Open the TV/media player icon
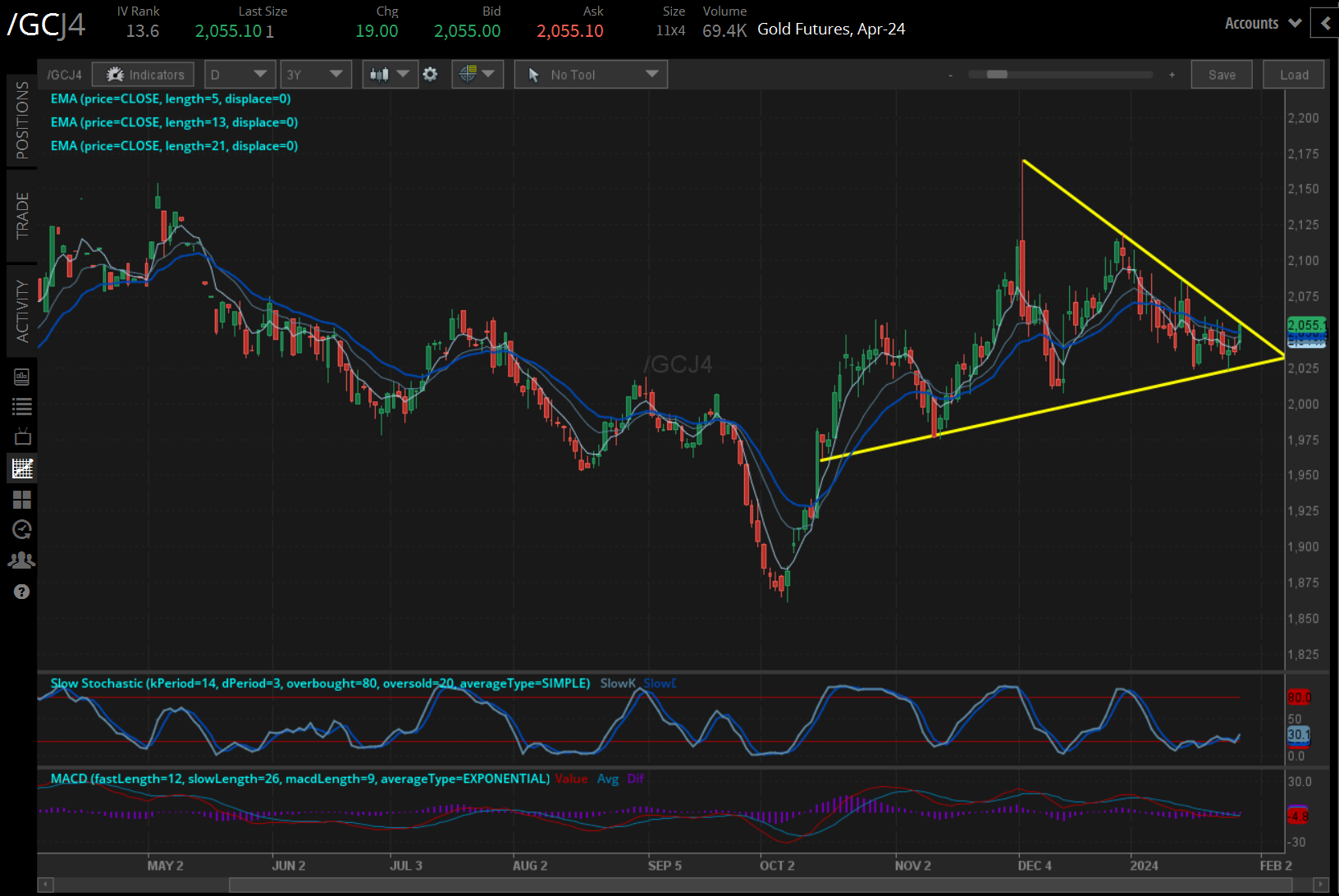 click(x=22, y=437)
